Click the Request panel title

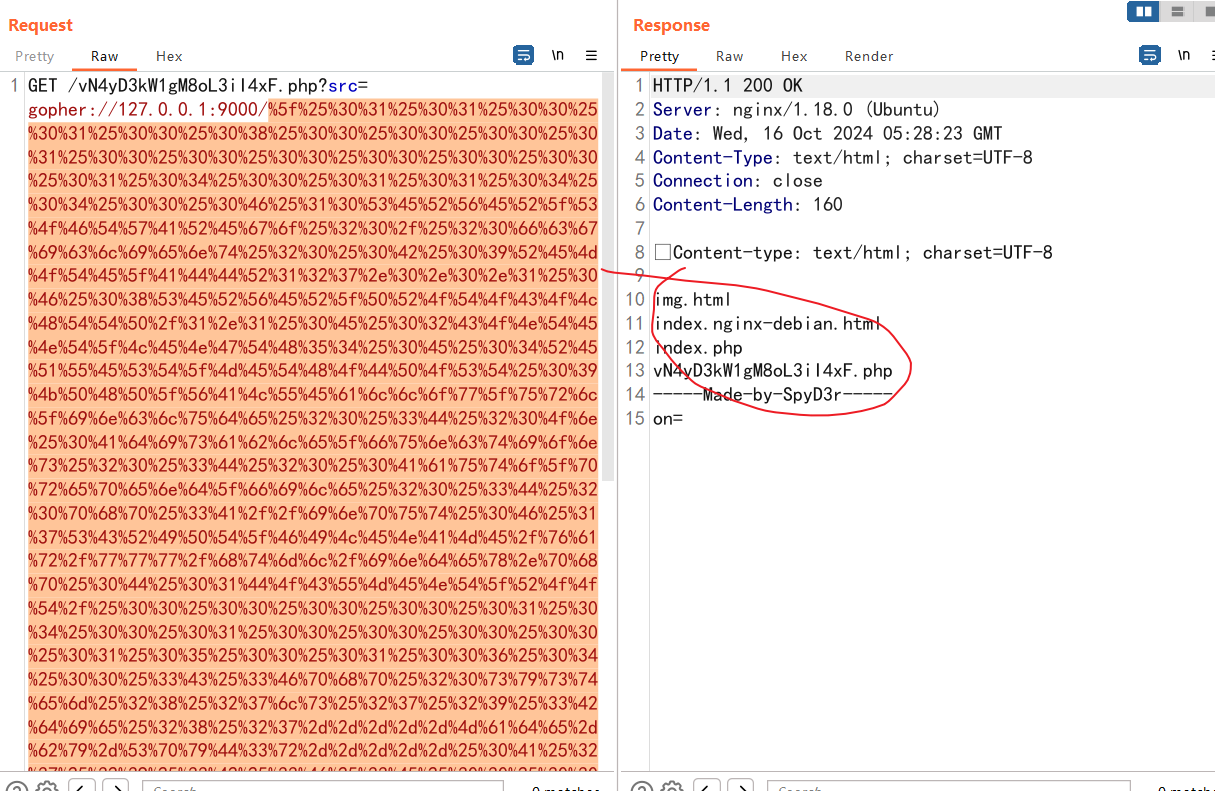tap(41, 25)
